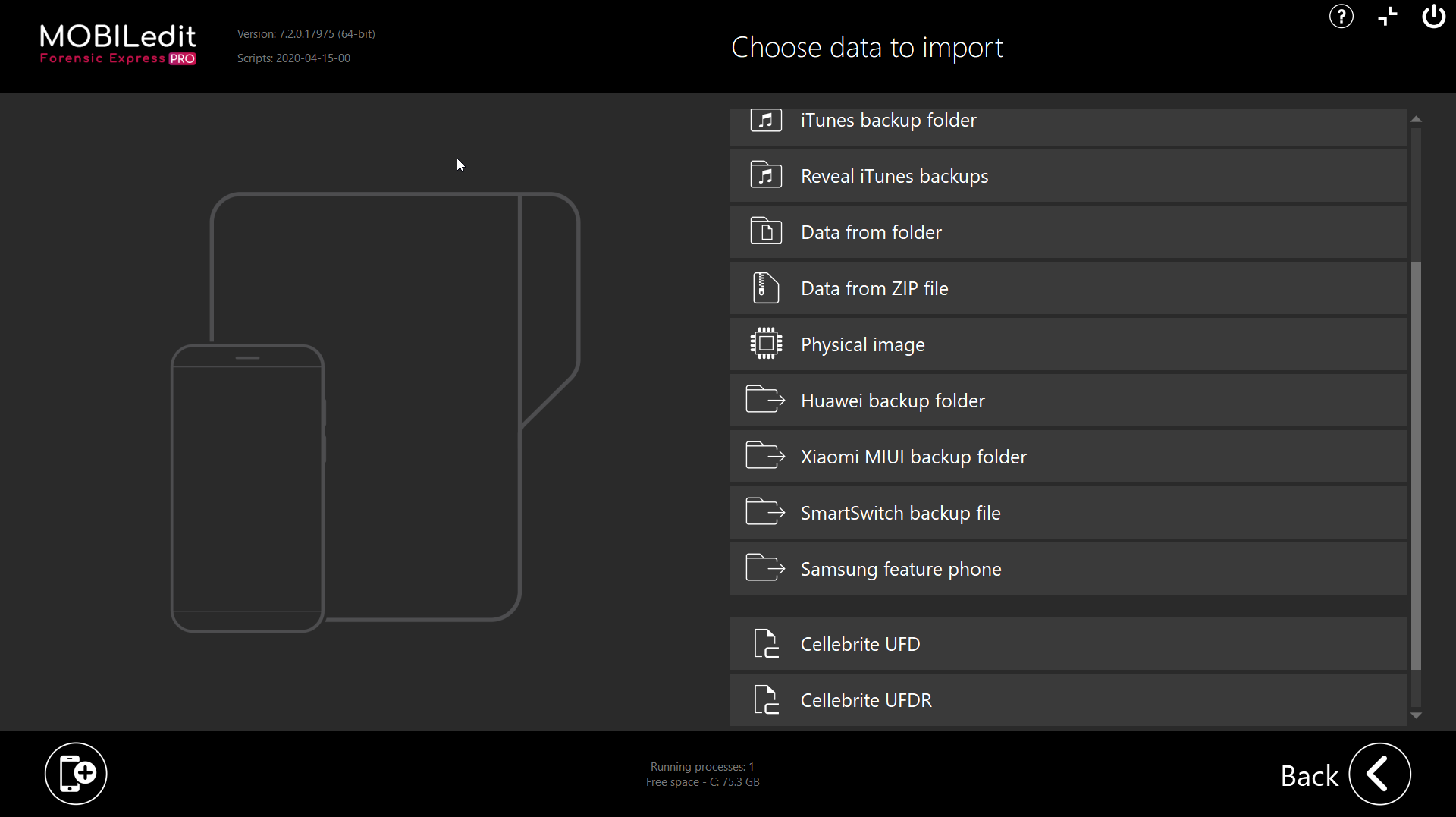Click the help question mark icon
The height and width of the screenshot is (817, 1456).
tap(1341, 17)
